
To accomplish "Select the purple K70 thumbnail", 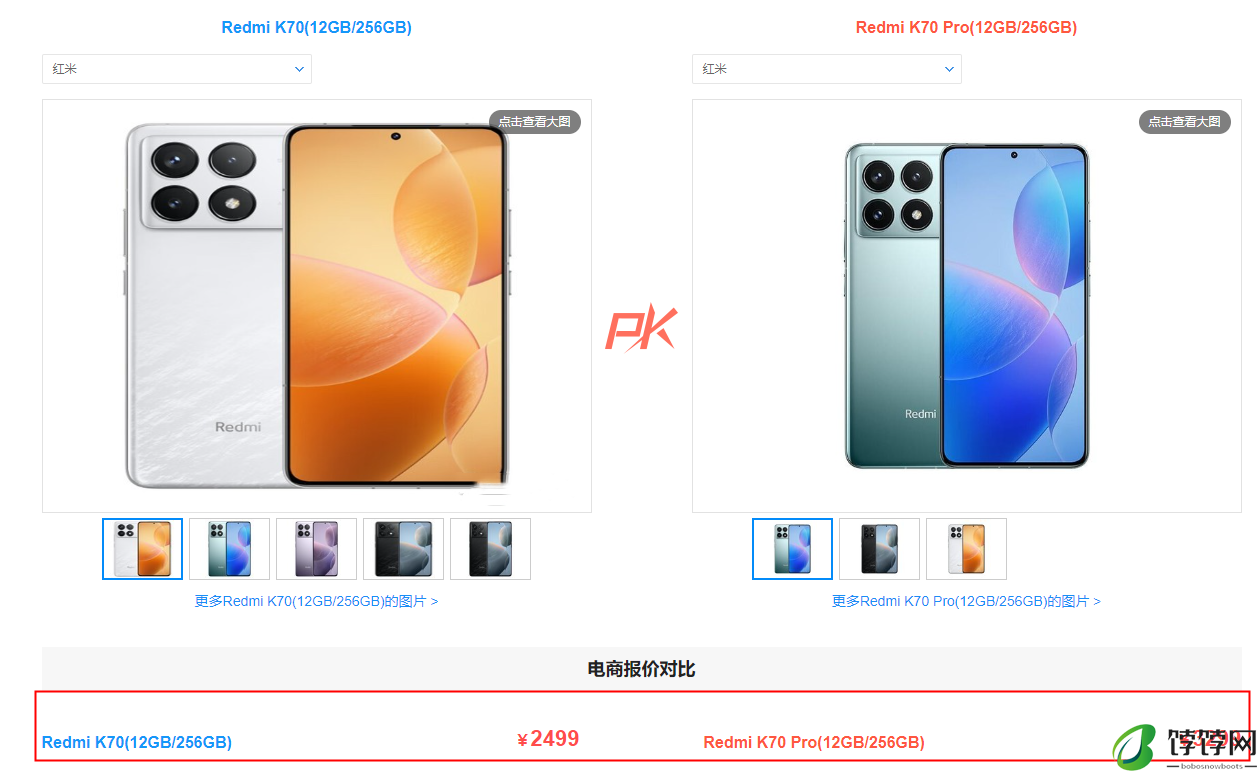I will (x=316, y=549).
